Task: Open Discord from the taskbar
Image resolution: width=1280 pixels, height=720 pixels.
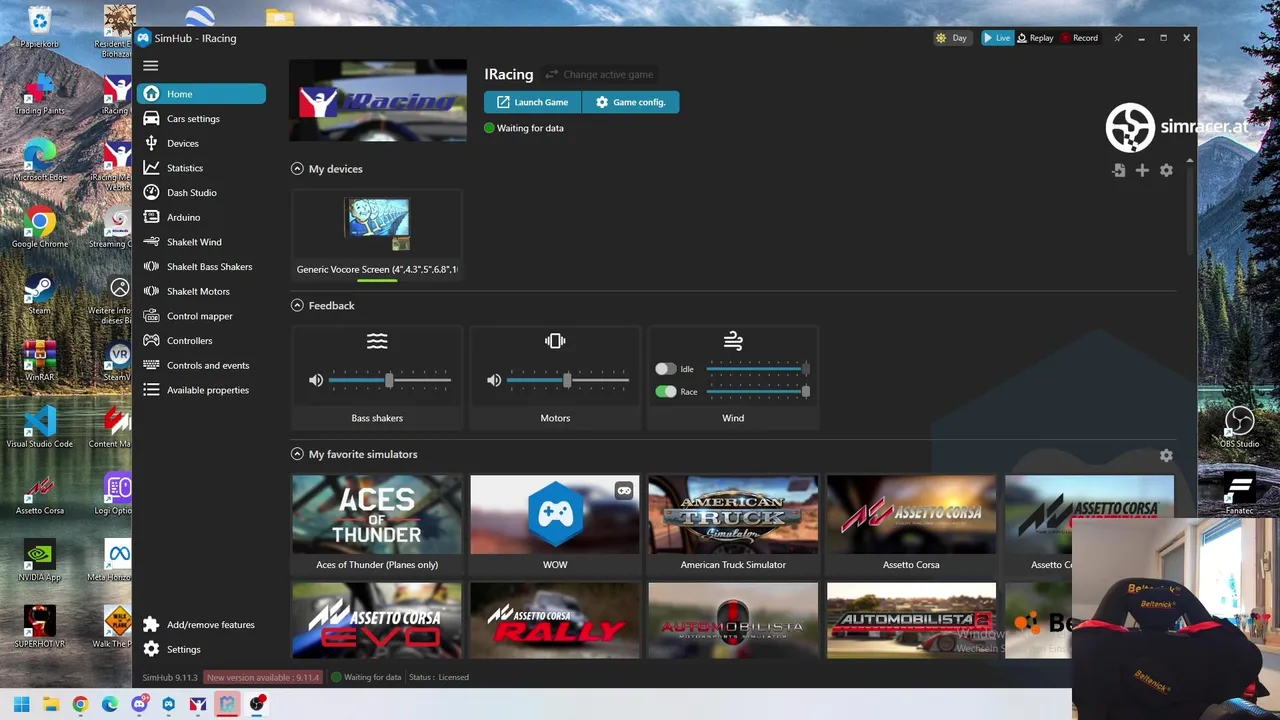Action: 139,704
